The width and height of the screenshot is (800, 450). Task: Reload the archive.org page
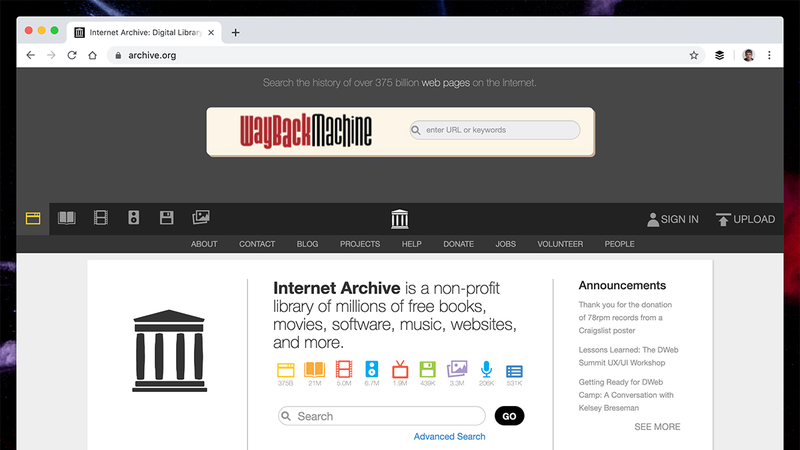72,55
